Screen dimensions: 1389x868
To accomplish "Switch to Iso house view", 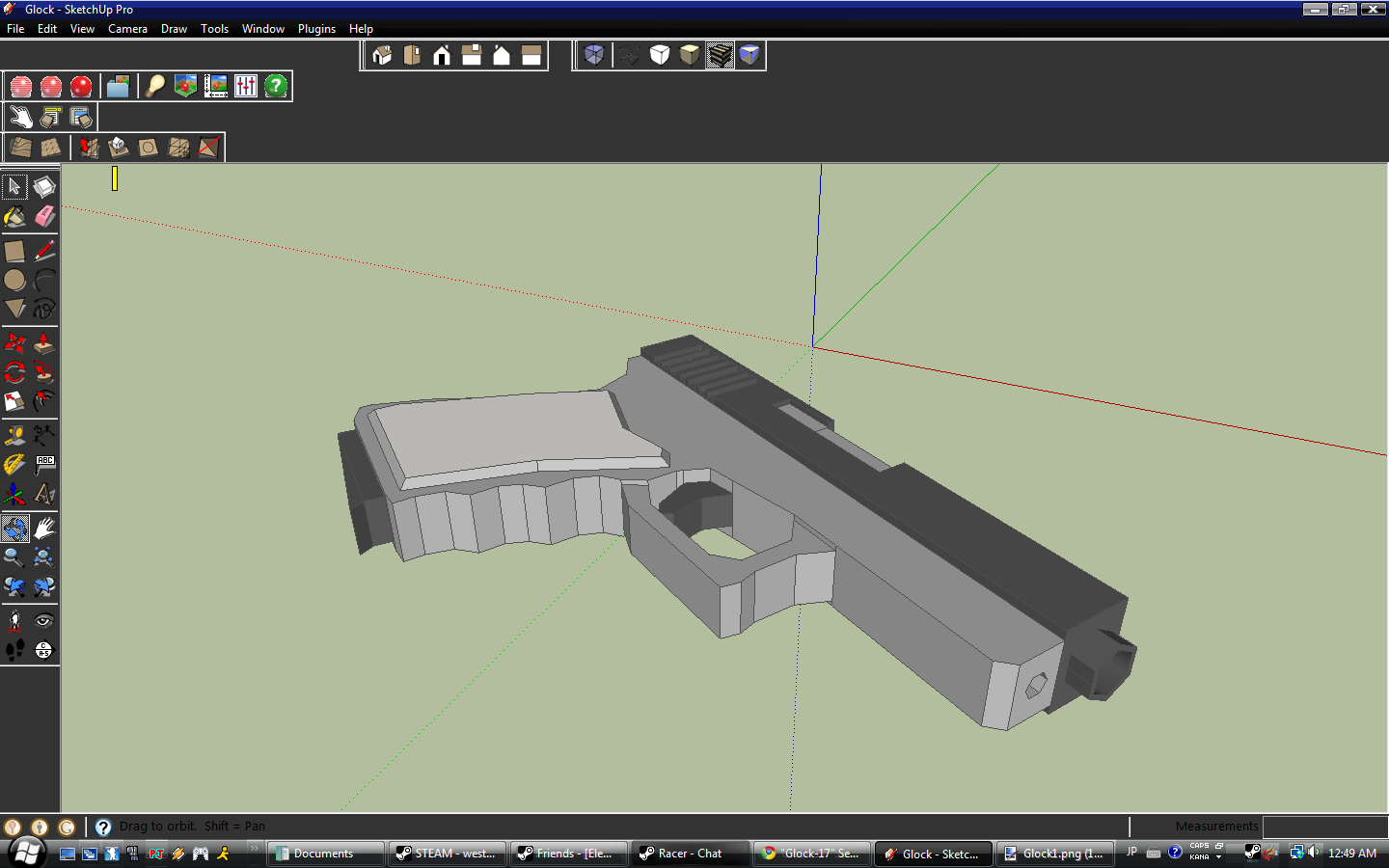I will point(382,55).
